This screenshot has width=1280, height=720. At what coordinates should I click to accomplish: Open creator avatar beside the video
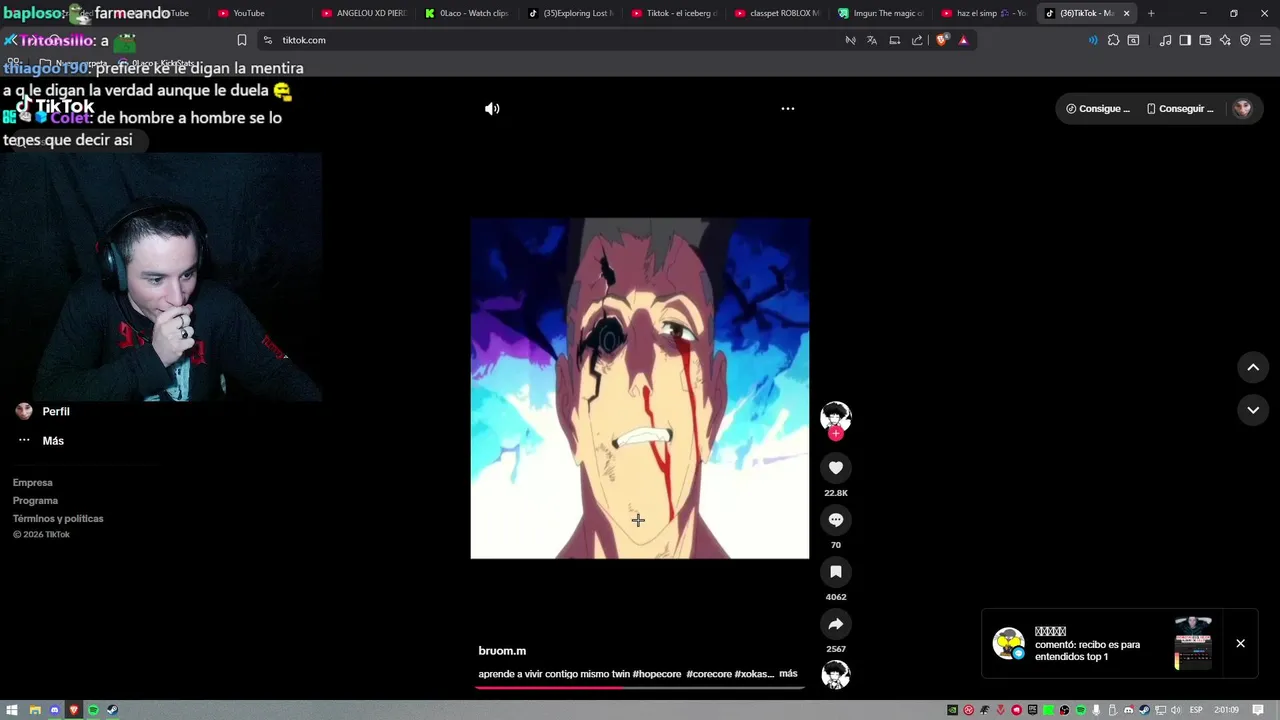836,416
